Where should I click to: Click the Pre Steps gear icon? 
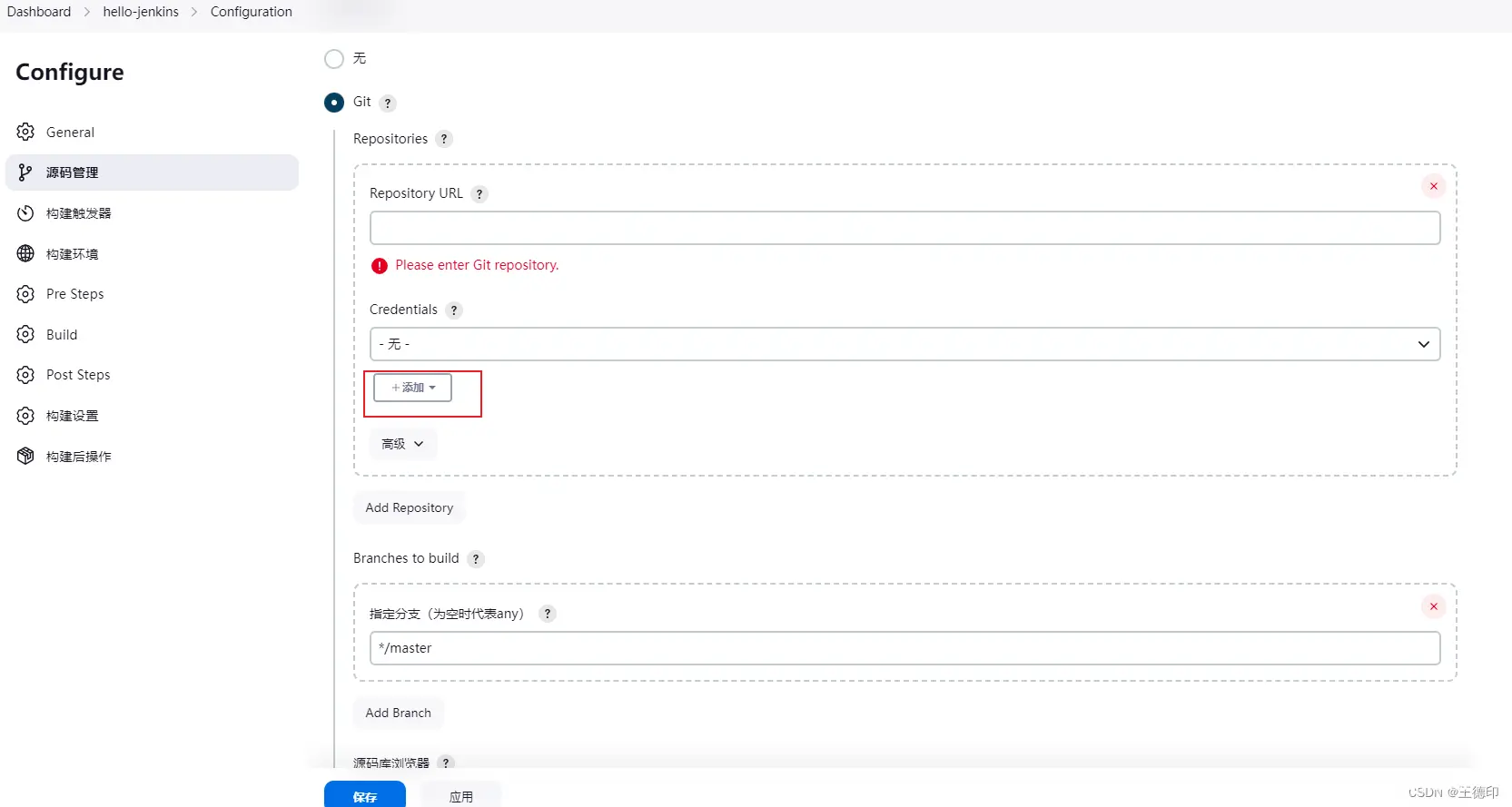coord(25,294)
